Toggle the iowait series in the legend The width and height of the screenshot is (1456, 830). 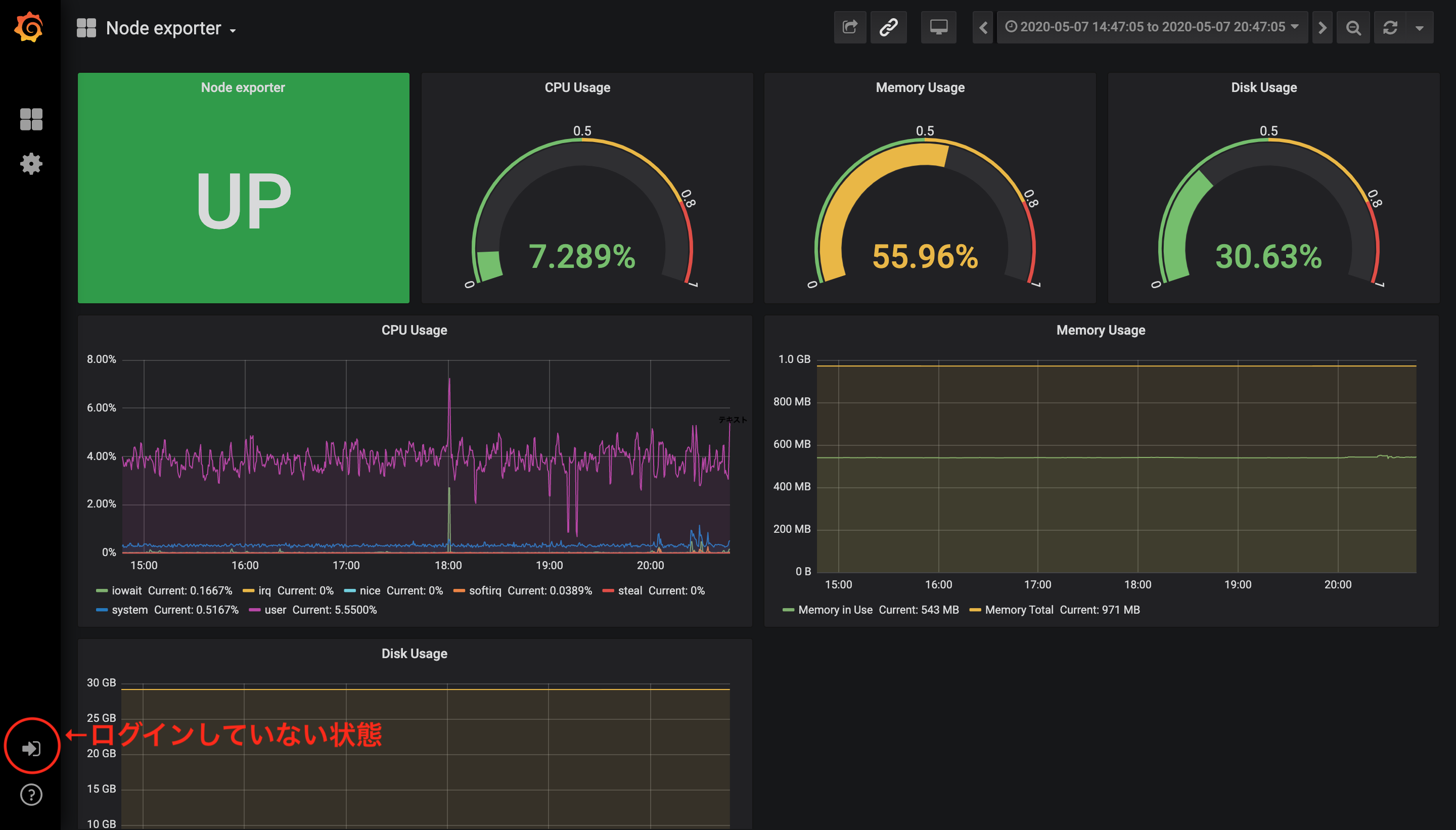point(126,590)
